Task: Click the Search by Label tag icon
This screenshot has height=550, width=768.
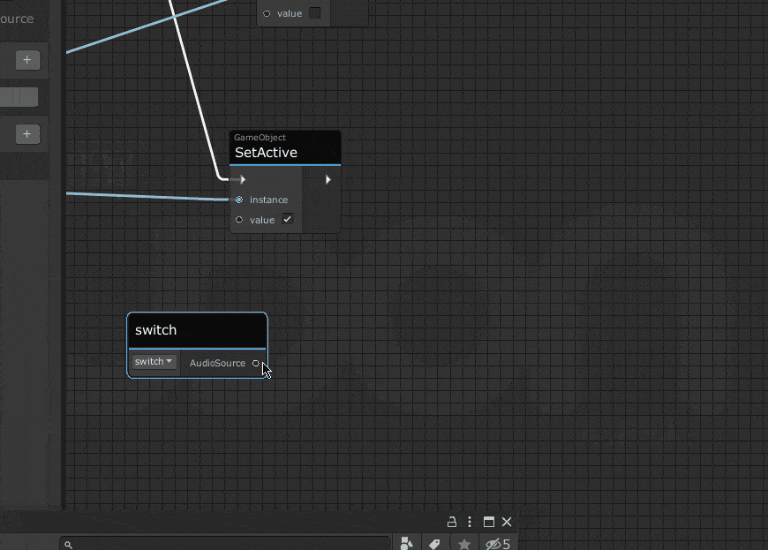Action: [435, 544]
